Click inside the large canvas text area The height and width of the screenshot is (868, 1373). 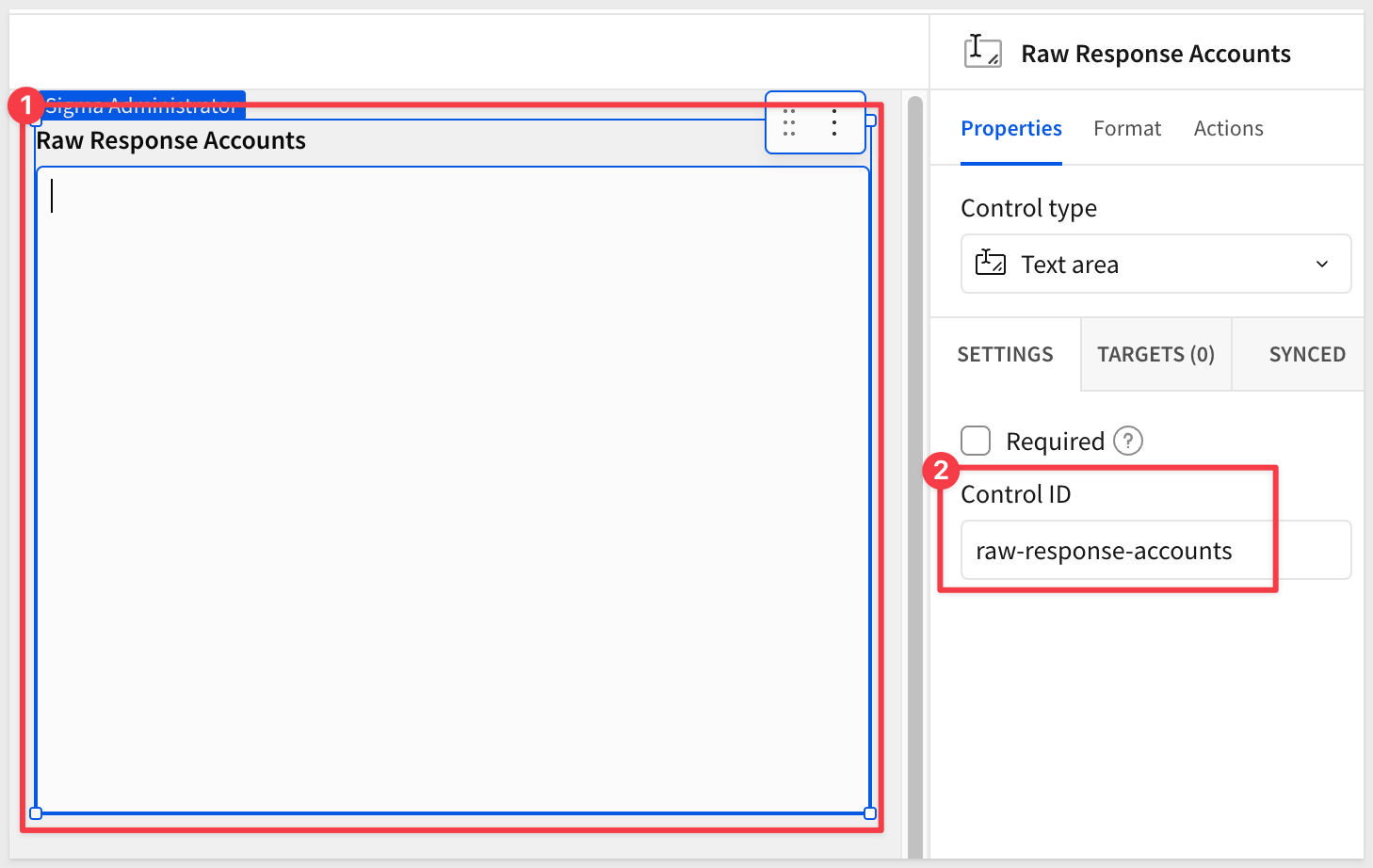pyautogui.click(x=452, y=490)
